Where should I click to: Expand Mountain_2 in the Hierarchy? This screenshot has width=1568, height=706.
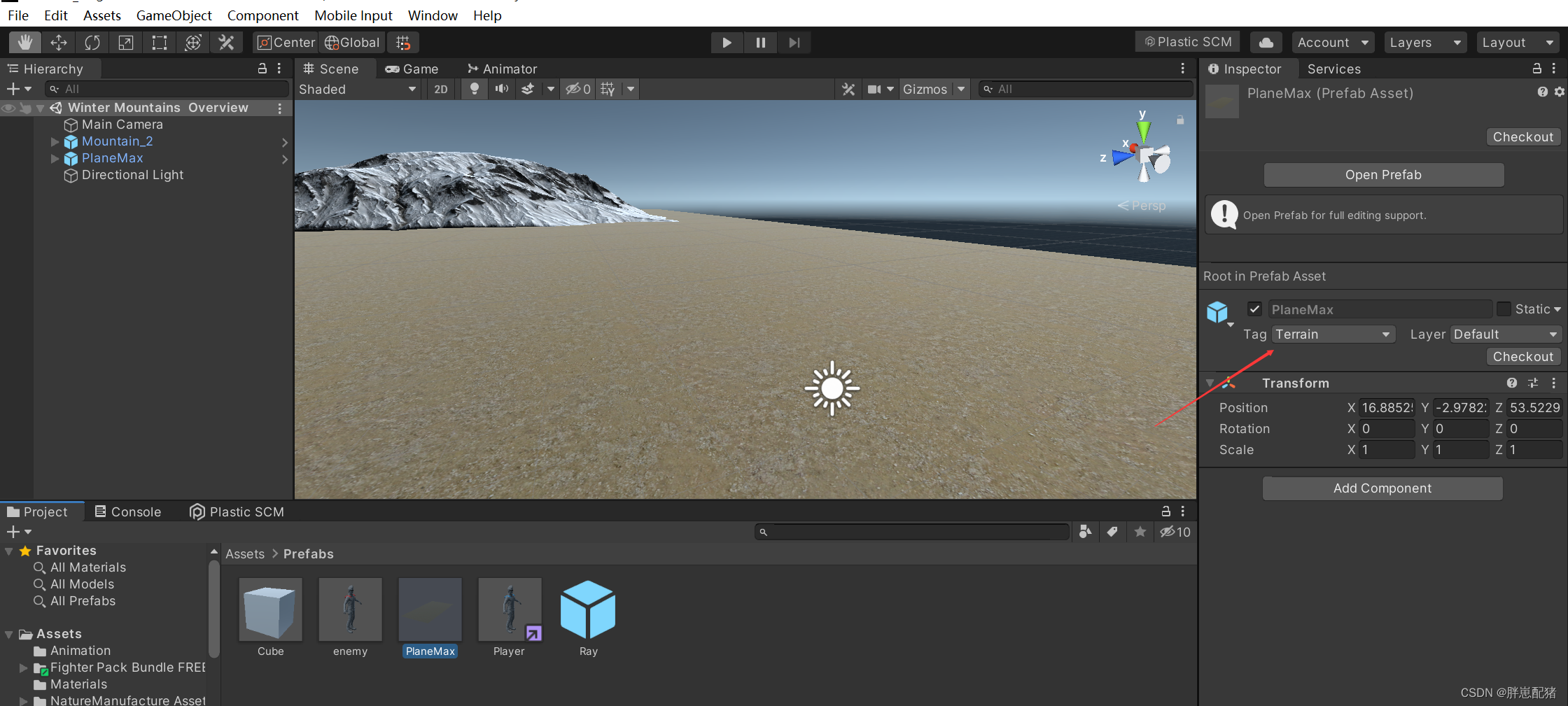(55, 141)
